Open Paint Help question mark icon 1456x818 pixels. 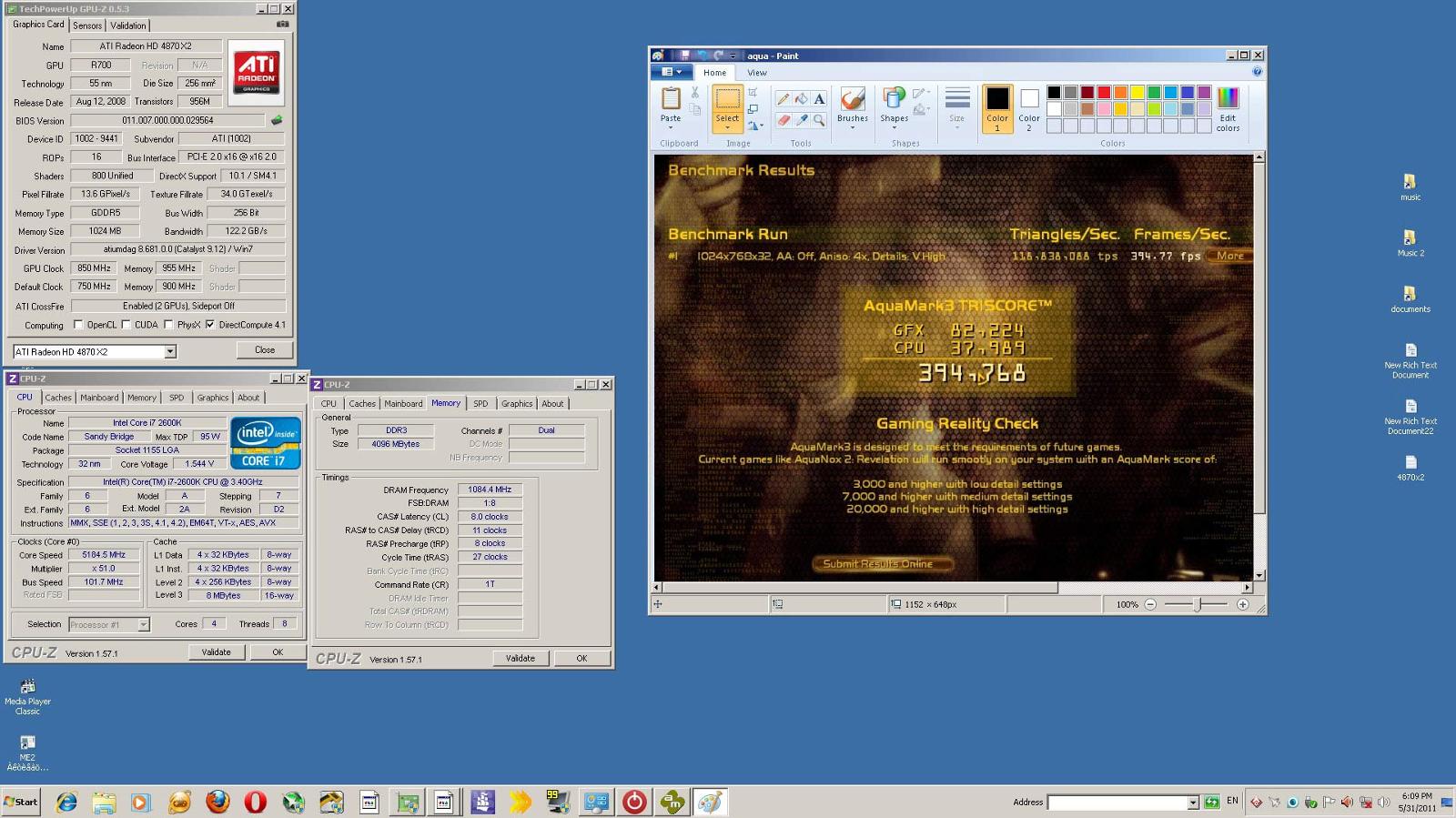(x=1257, y=72)
